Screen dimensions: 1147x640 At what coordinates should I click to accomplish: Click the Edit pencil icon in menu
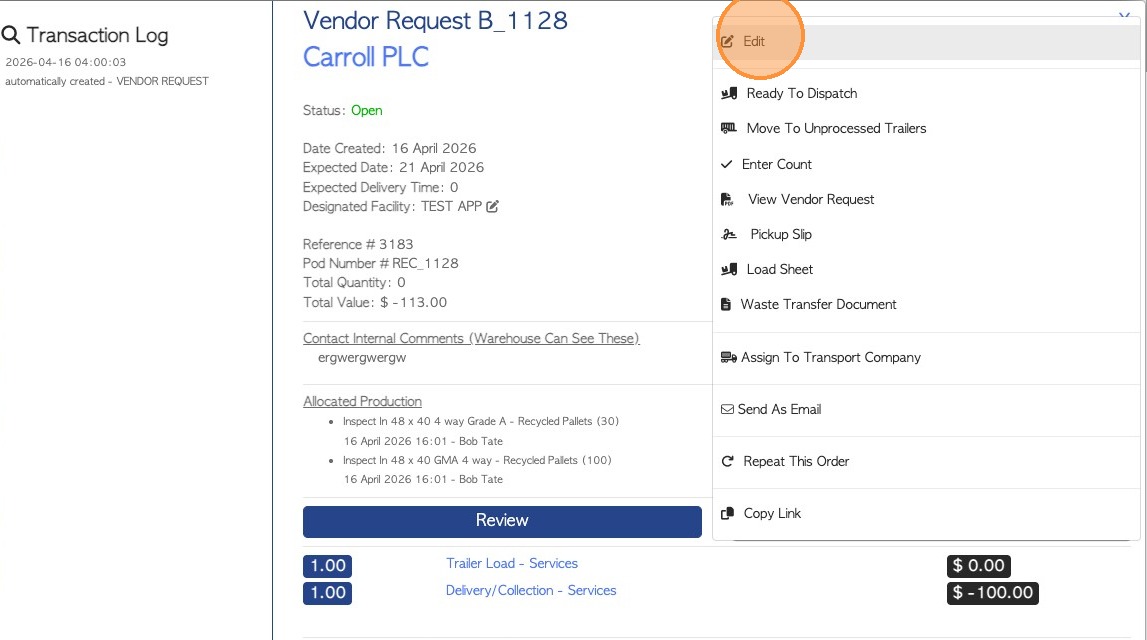click(727, 42)
